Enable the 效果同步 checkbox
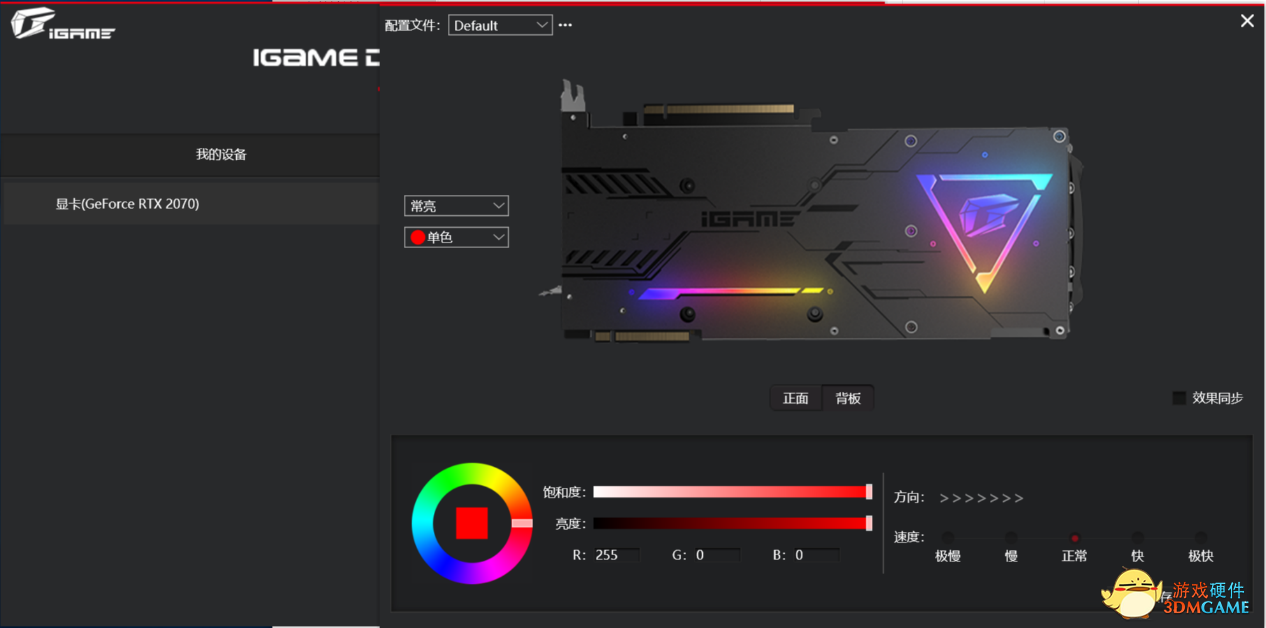Image resolution: width=1266 pixels, height=628 pixels. pyautogui.click(x=1179, y=398)
